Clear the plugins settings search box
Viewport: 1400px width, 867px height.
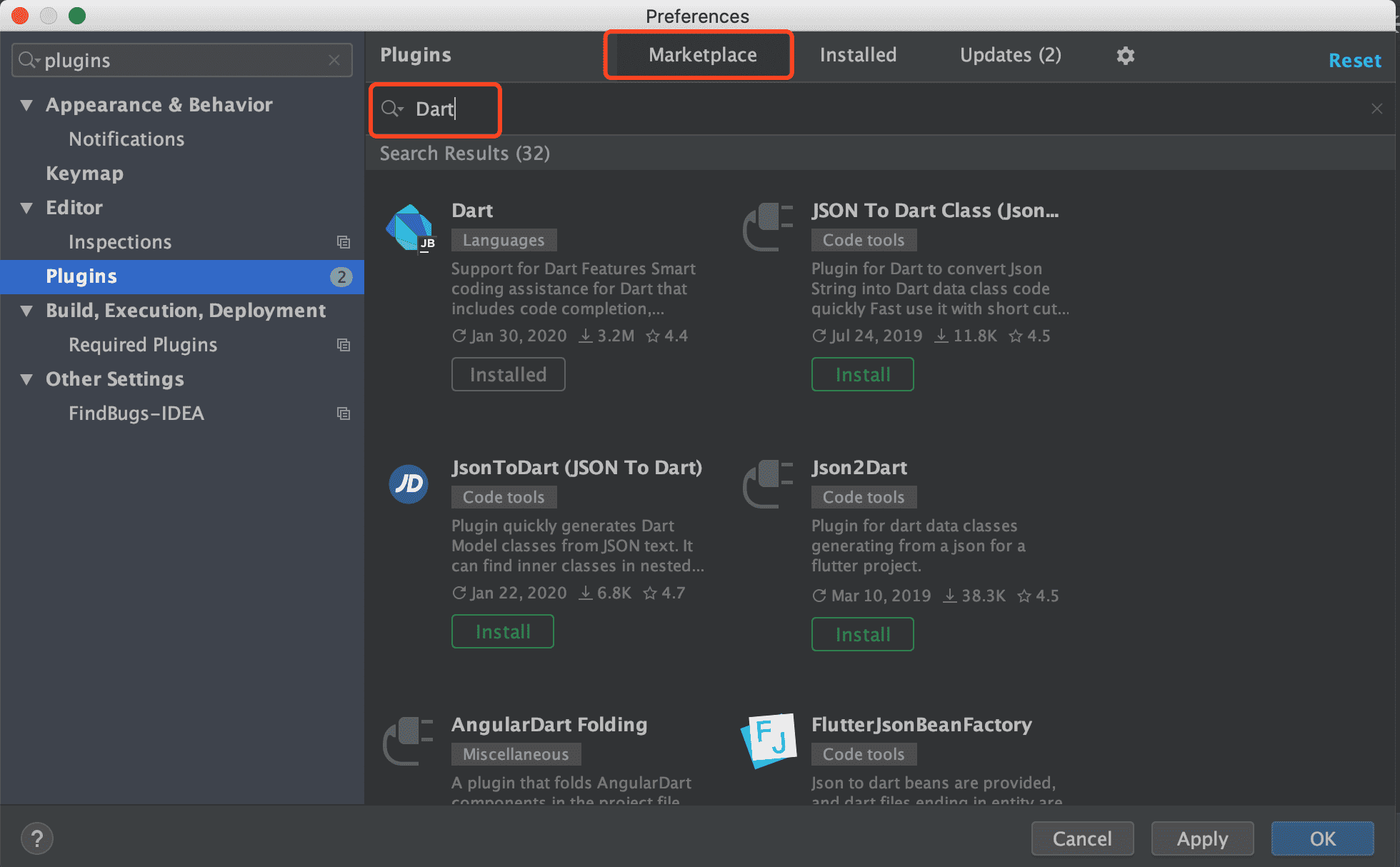pos(334,60)
